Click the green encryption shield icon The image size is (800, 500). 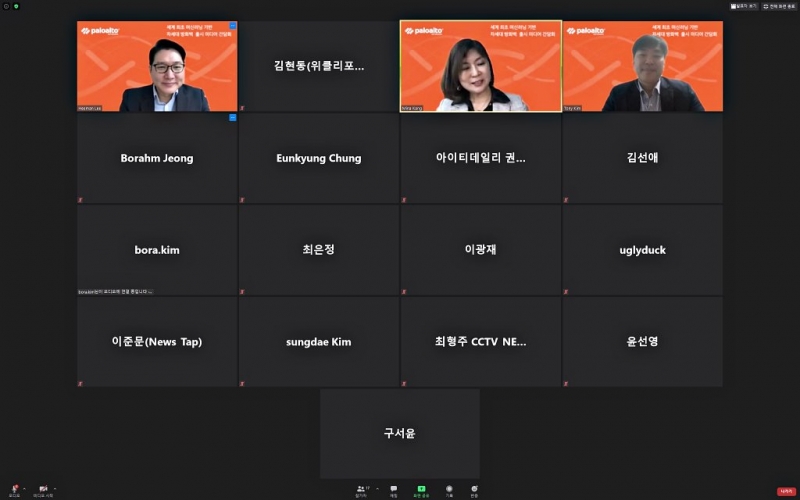point(16,7)
